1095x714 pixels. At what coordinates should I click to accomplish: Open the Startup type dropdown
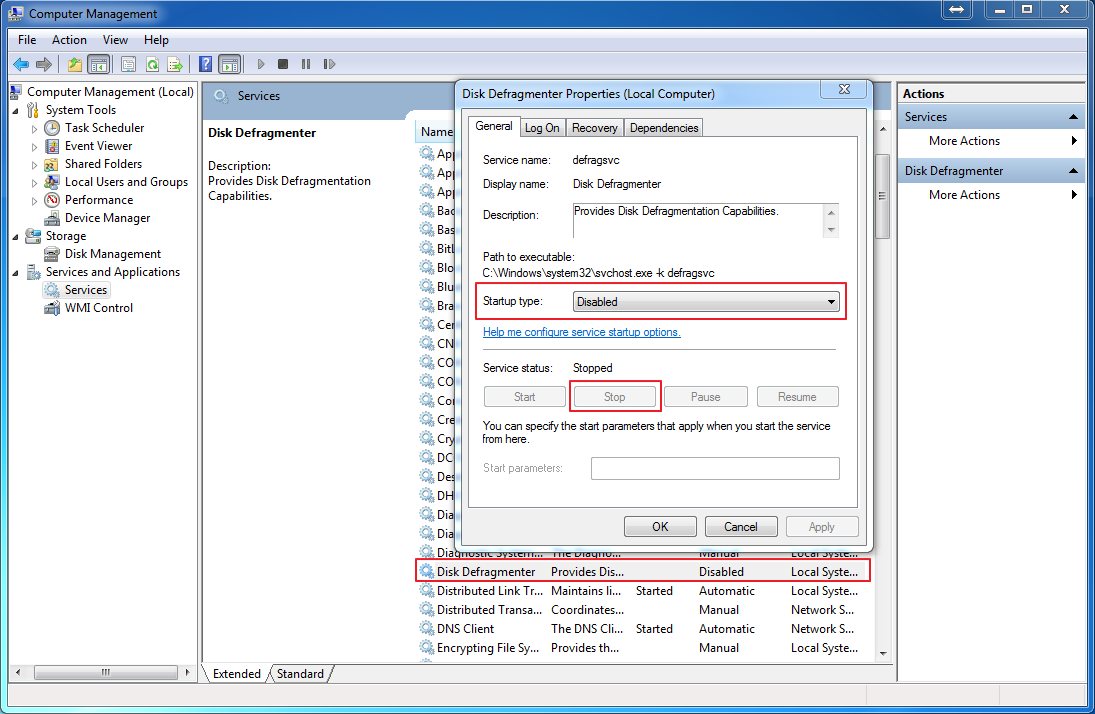point(706,301)
